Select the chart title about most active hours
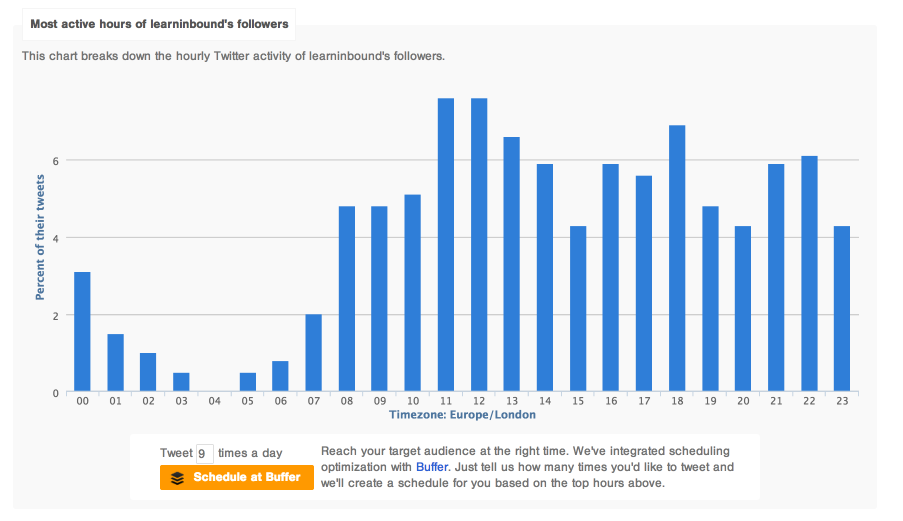 159,24
